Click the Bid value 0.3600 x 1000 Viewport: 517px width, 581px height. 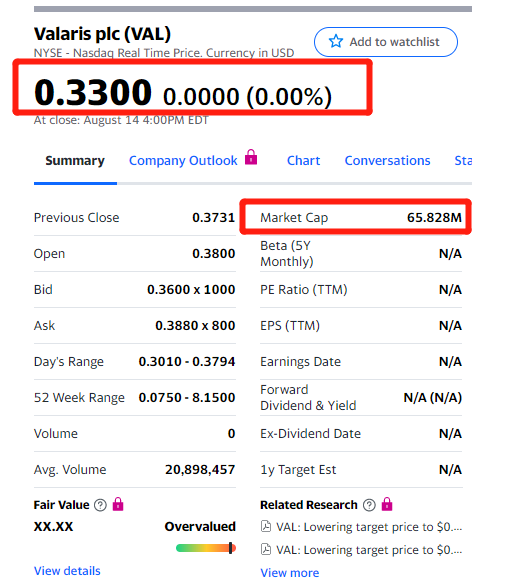click(x=191, y=289)
